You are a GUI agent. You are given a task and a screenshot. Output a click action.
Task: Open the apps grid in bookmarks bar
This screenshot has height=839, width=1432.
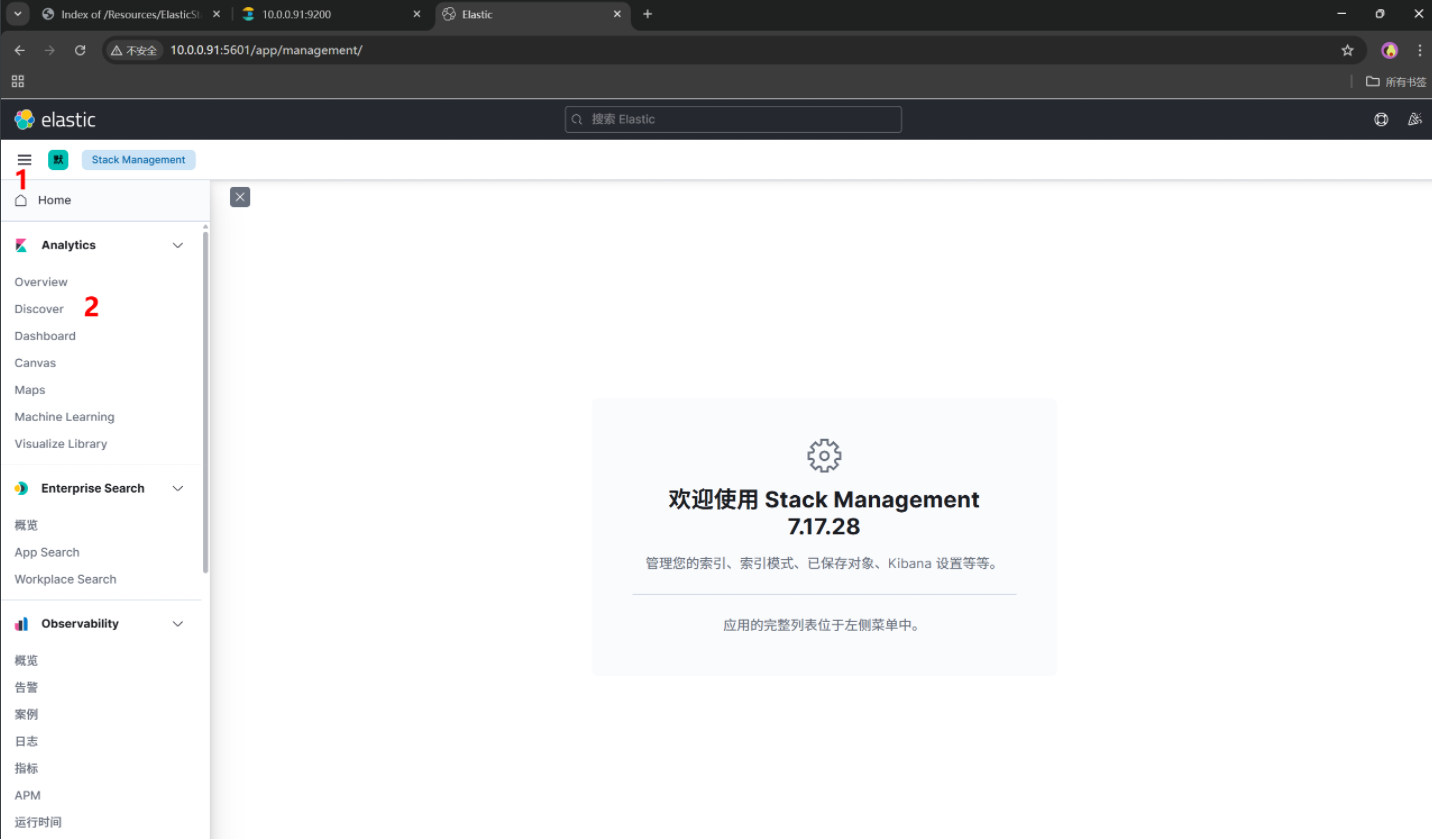18,82
